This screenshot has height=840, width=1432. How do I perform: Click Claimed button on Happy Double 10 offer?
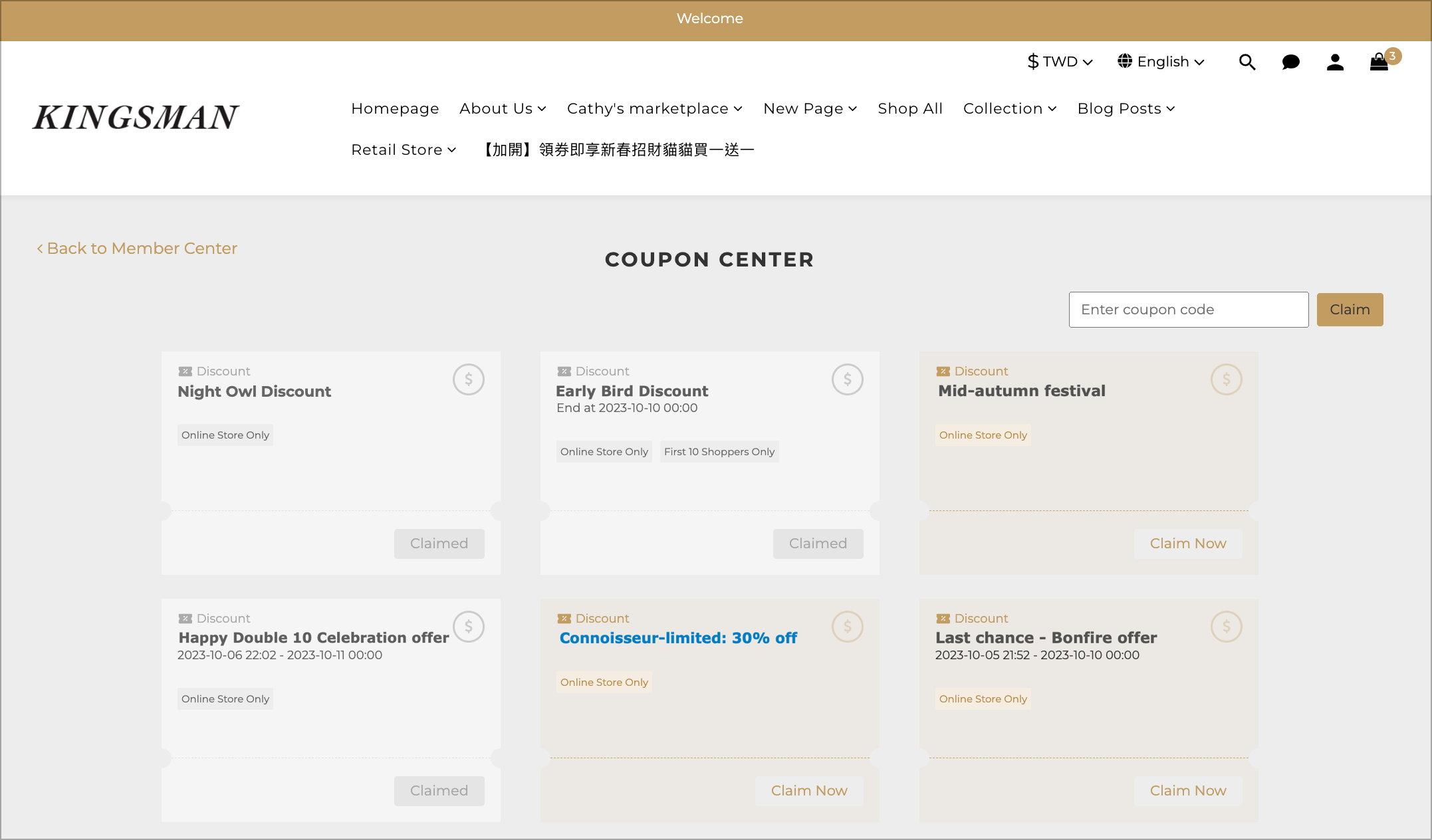pyautogui.click(x=439, y=791)
